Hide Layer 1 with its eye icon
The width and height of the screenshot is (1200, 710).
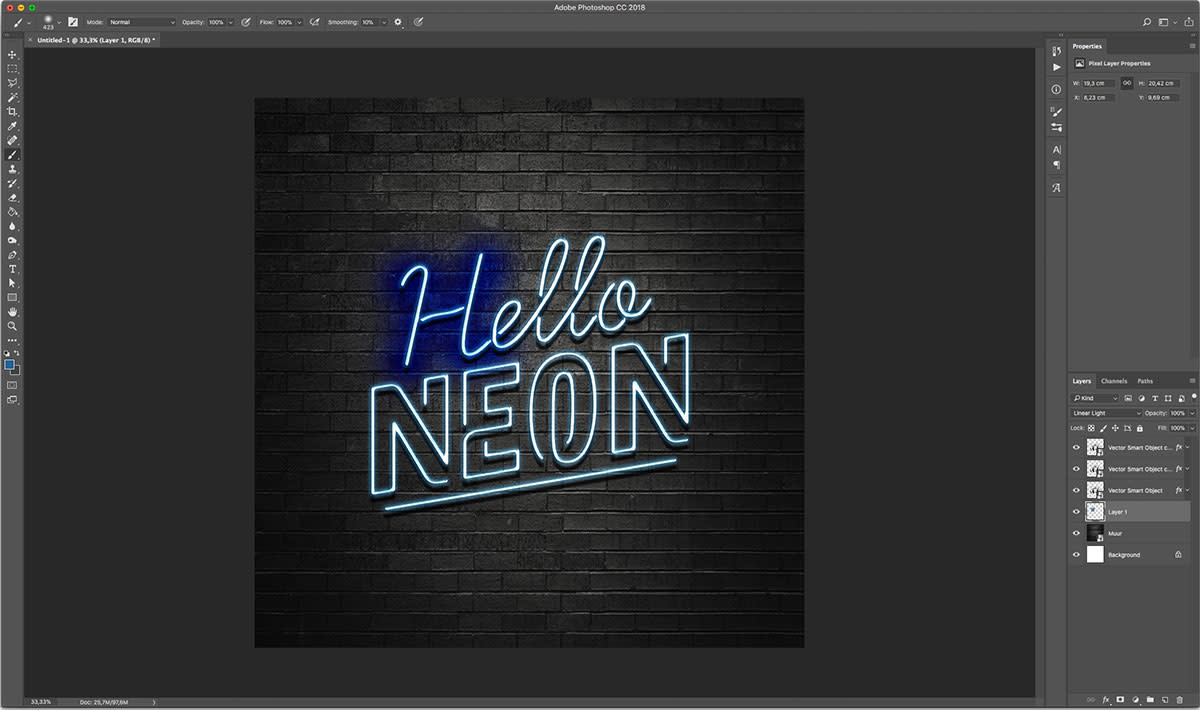click(x=1076, y=511)
